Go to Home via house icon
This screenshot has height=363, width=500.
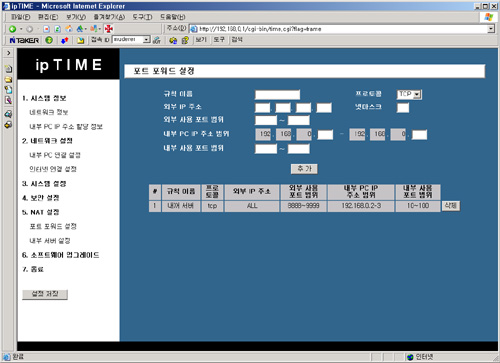click(x=69, y=29)
